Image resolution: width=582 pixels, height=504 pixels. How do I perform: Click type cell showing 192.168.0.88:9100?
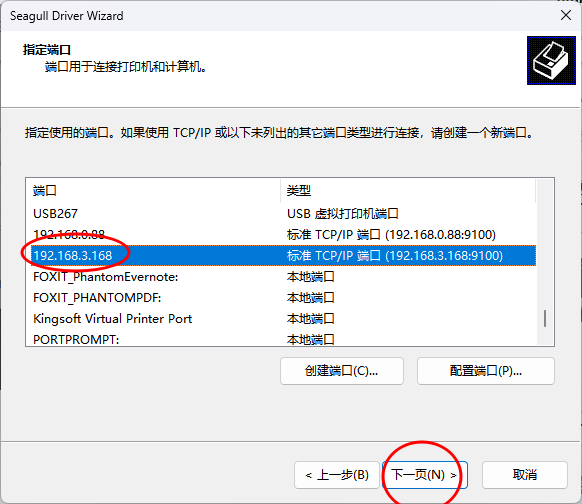tap(391, 235)
